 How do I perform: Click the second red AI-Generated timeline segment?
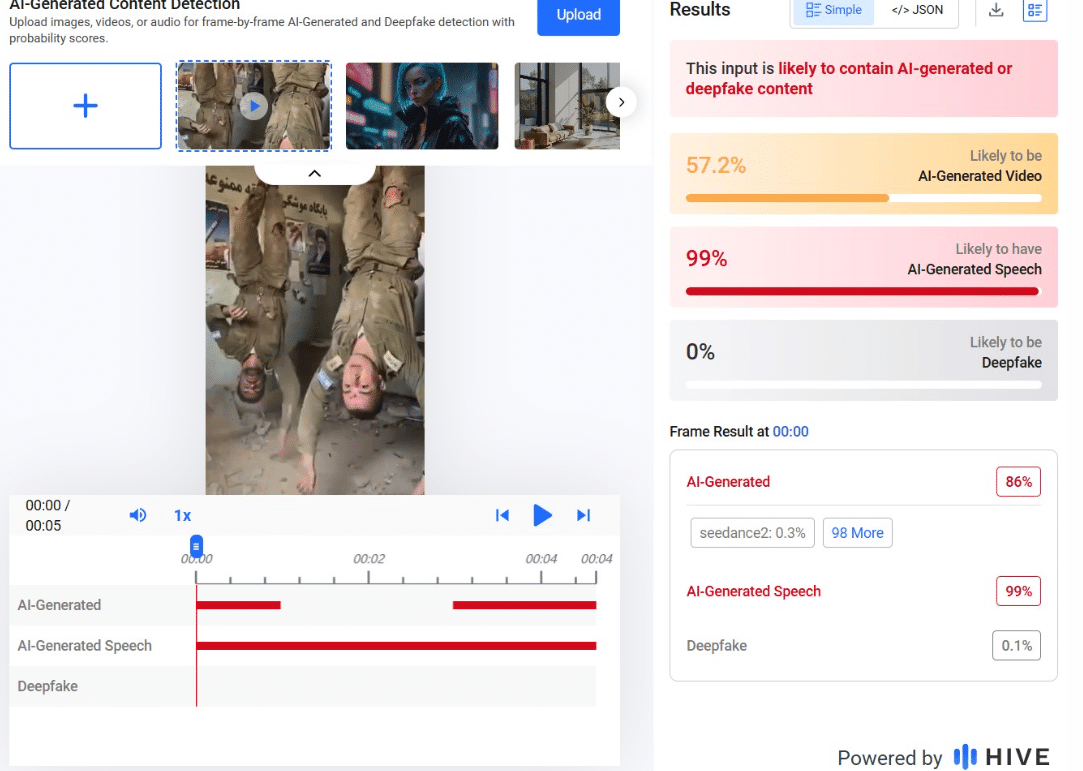pyautogui.click(x=524, y=605)
